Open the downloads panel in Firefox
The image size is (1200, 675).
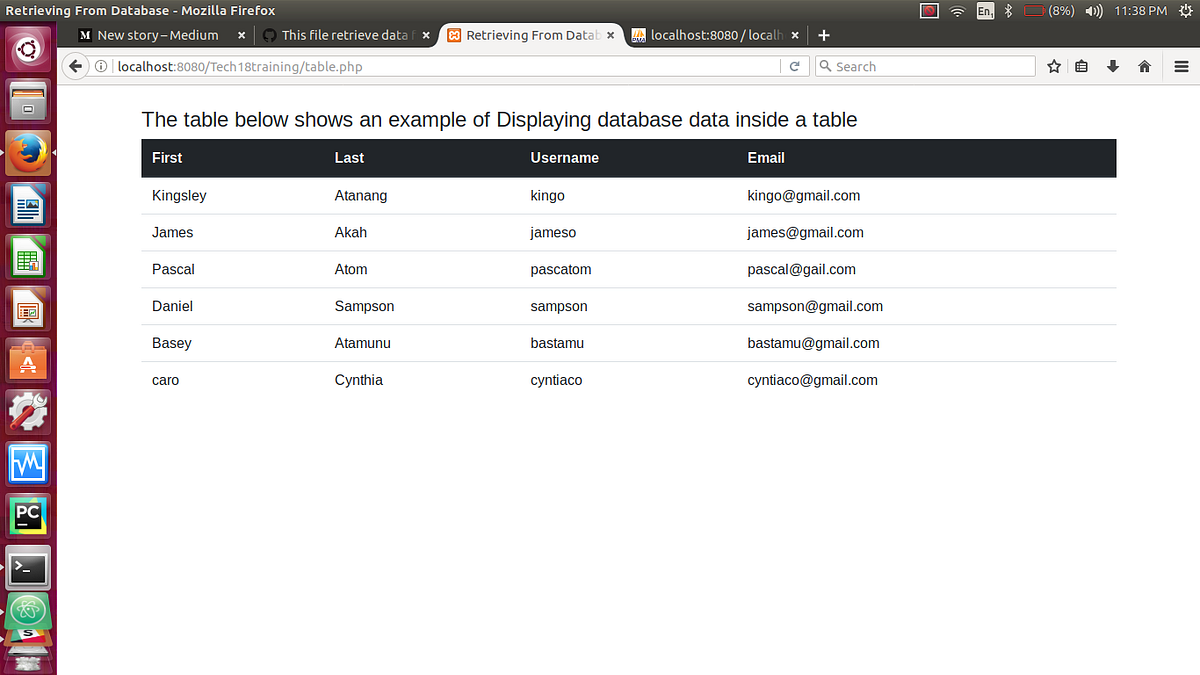(x=1112, y=66)
